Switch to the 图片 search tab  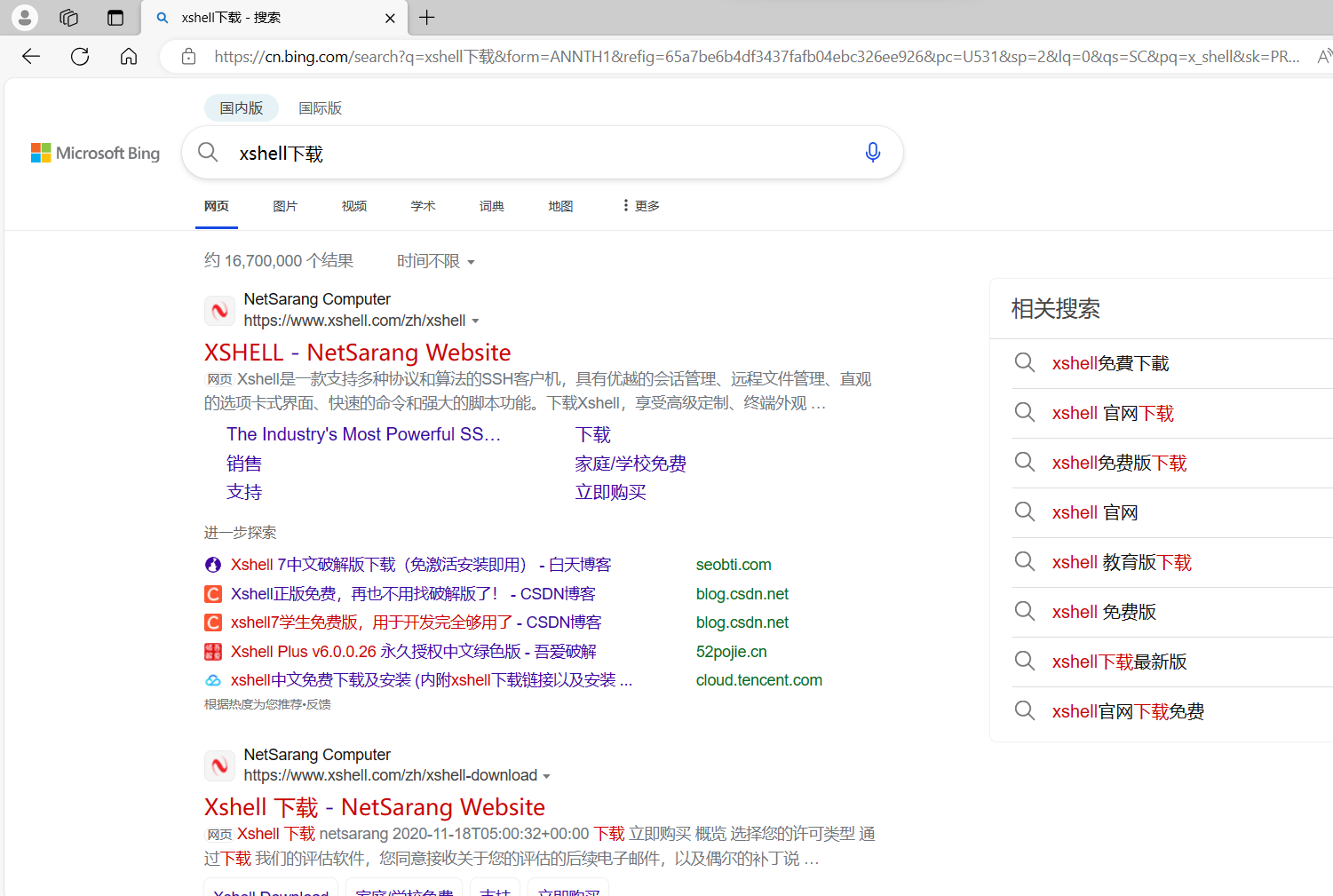point(285,205)
